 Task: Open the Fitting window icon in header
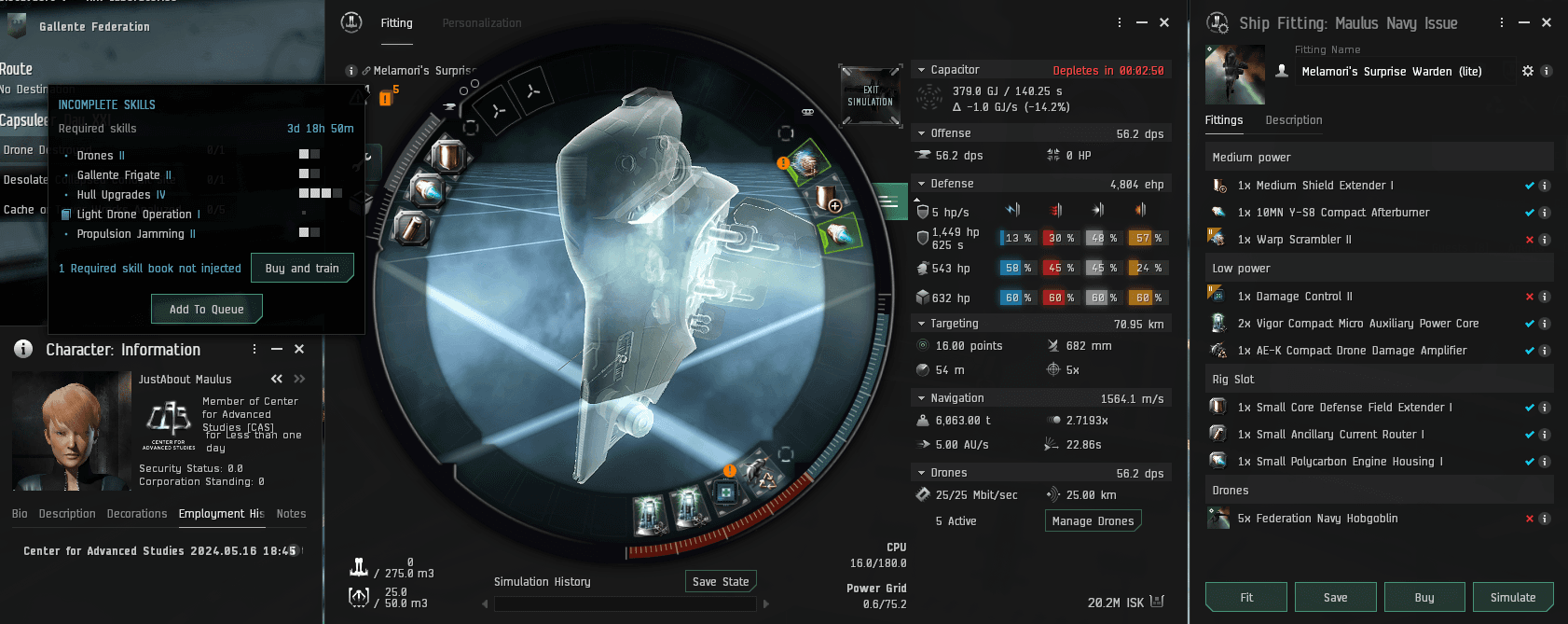tap(351, 22)
